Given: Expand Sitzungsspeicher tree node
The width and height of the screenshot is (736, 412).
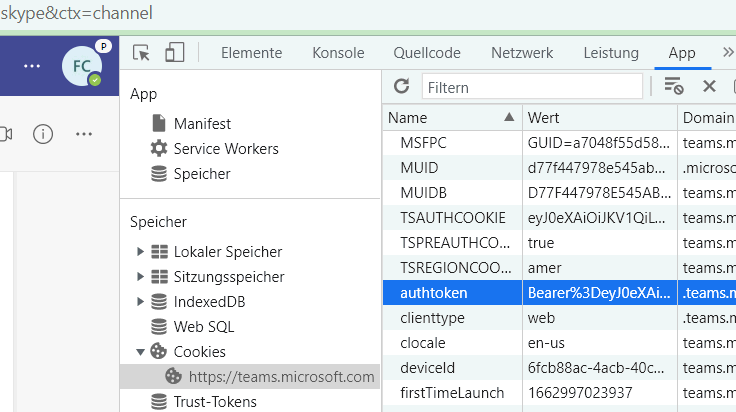Looking at the screenshot, I should coord(140,276).
